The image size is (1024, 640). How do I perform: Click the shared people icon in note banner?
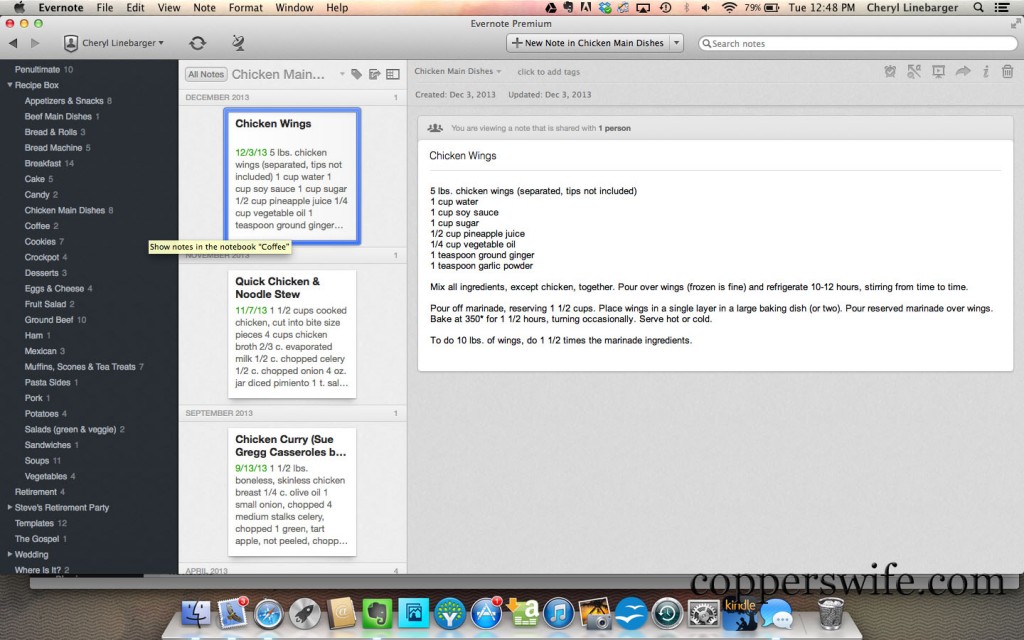[435, 128]
